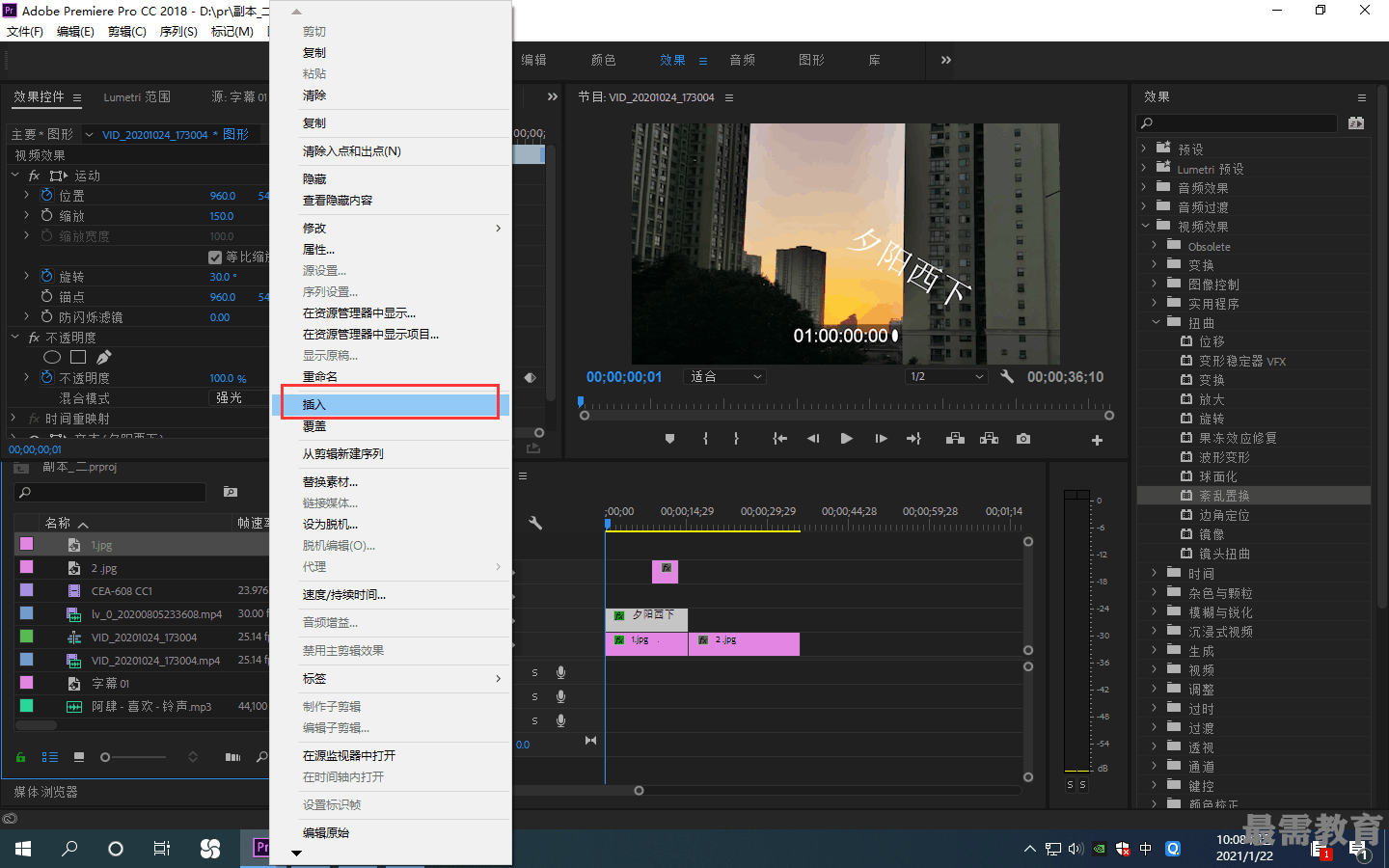This screenshot has height=868, width=1389.
Task: Toggle the 不透明度 fx effect switch
Action: click(34, 338)
